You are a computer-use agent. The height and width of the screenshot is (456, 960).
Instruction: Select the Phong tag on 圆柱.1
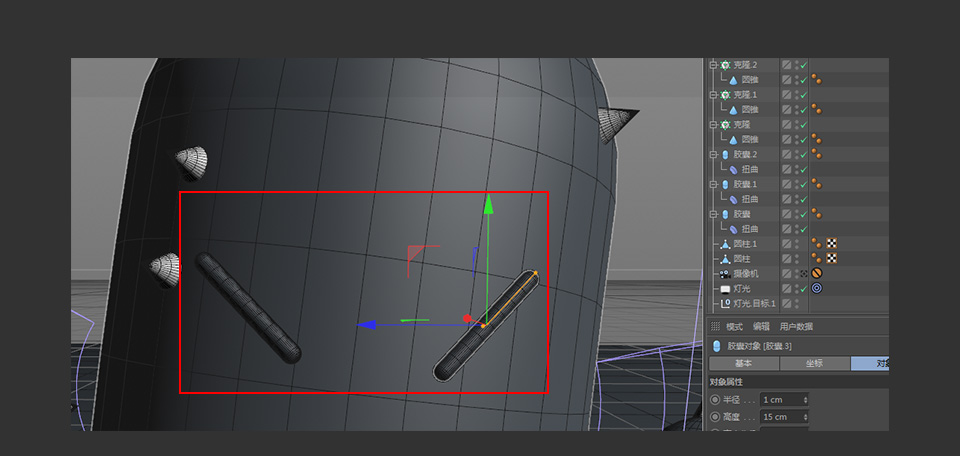coord(816,244)
